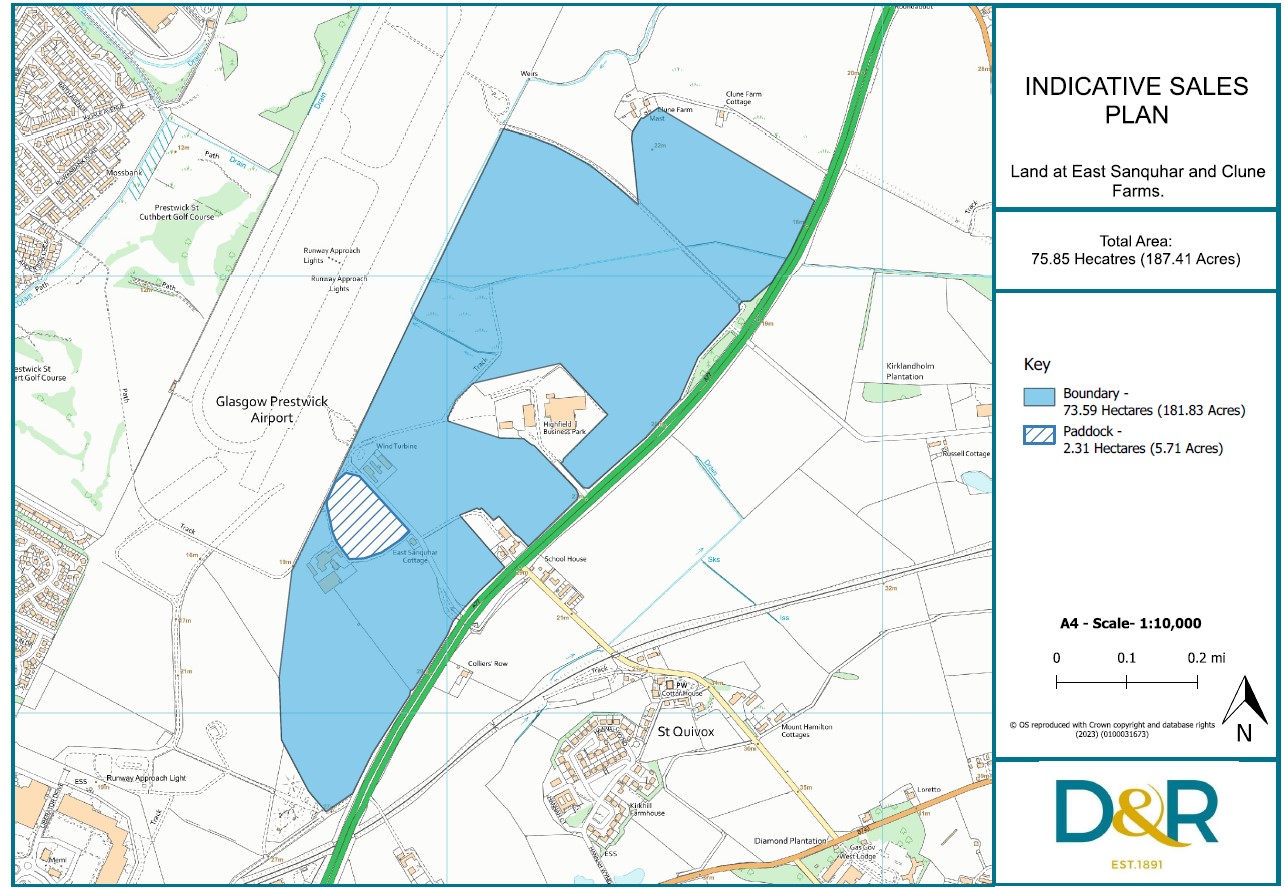The width and height of the screenshot is (1285, 889).
Task: Click the "Russell Cottage" label
Action: 965,453
